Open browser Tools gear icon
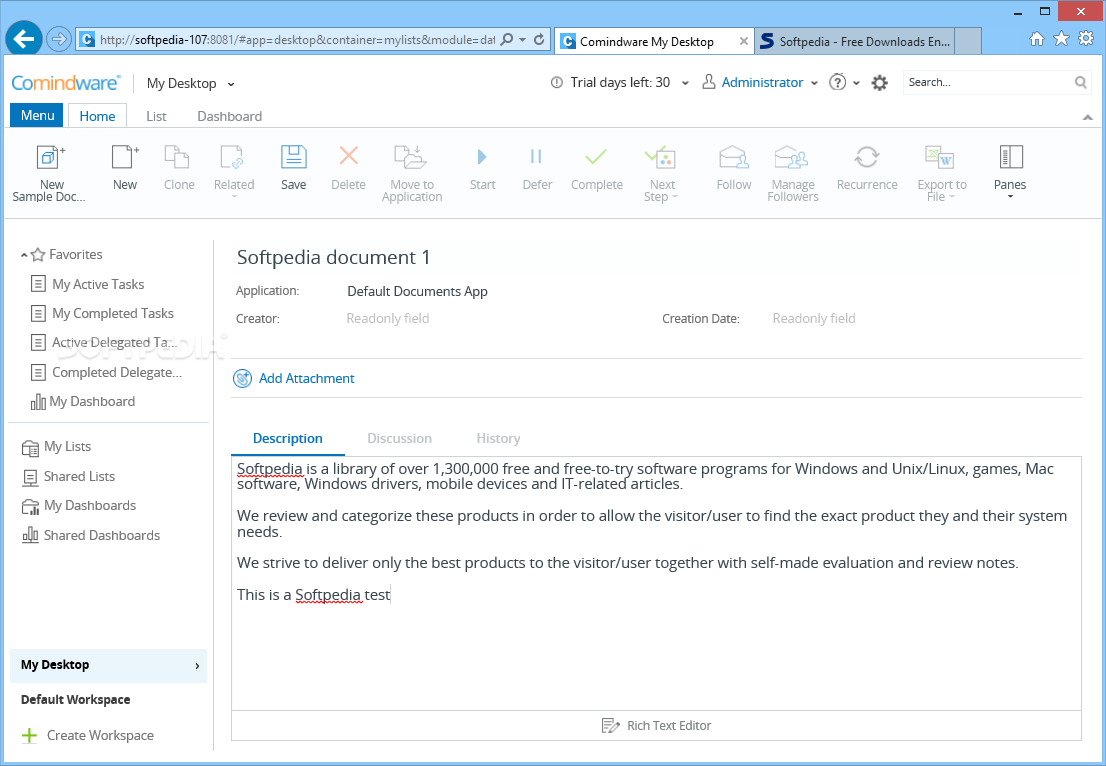This screenshot has width=1106, height=766. pyautogui.click(x=1086, y=39)
